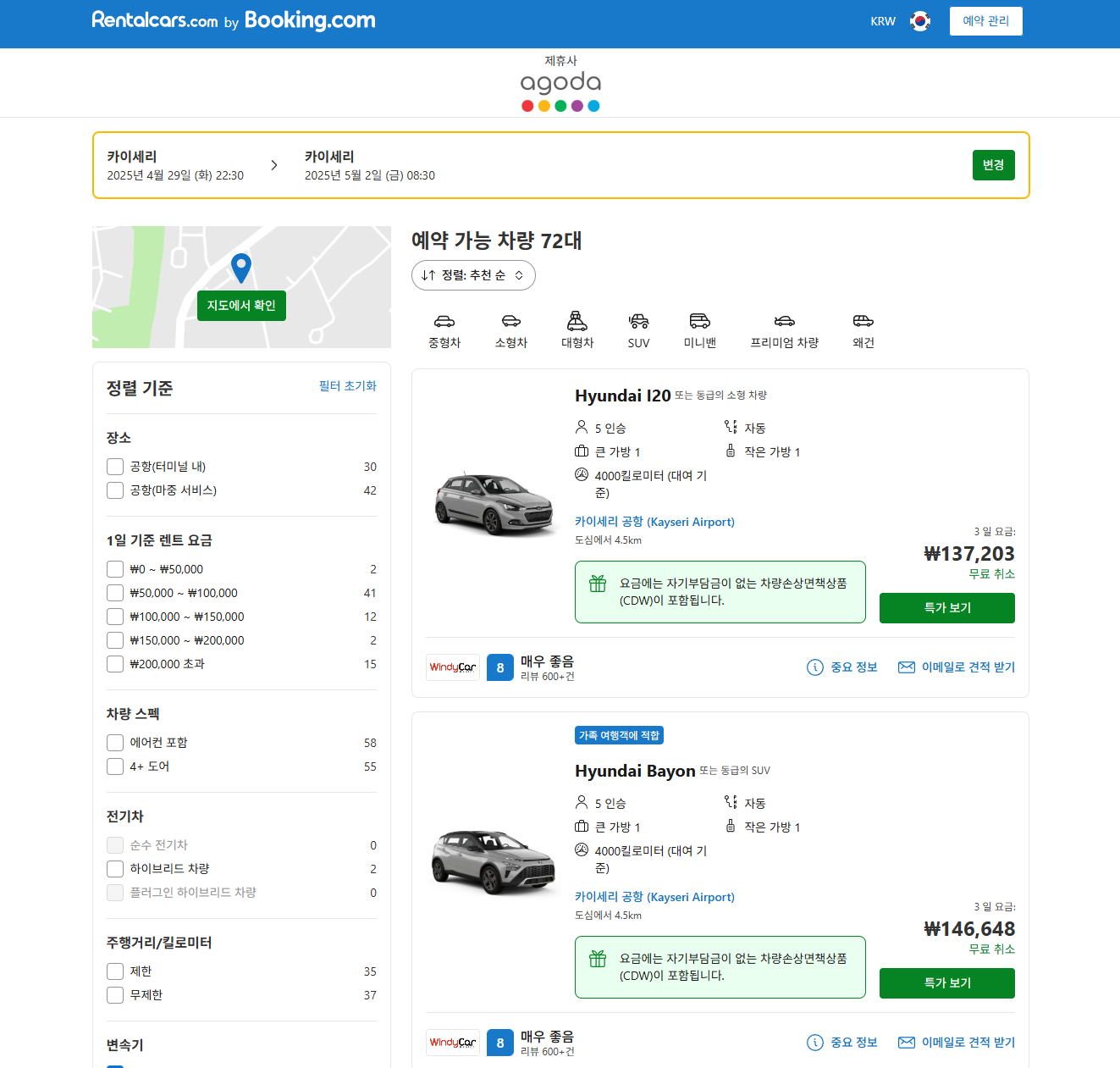Click 카이세리 공항 link in Hyundai I20 card
1120x1068 pixels.
[x=654, y=522]
